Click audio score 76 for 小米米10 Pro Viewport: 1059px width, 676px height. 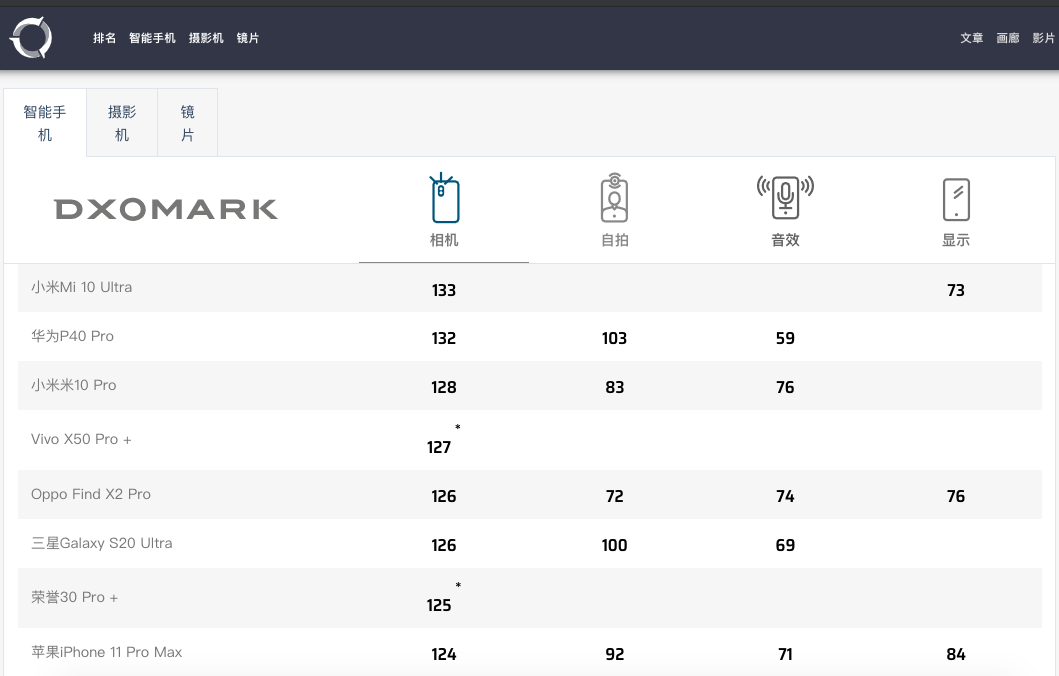click(x=785, y=388)
